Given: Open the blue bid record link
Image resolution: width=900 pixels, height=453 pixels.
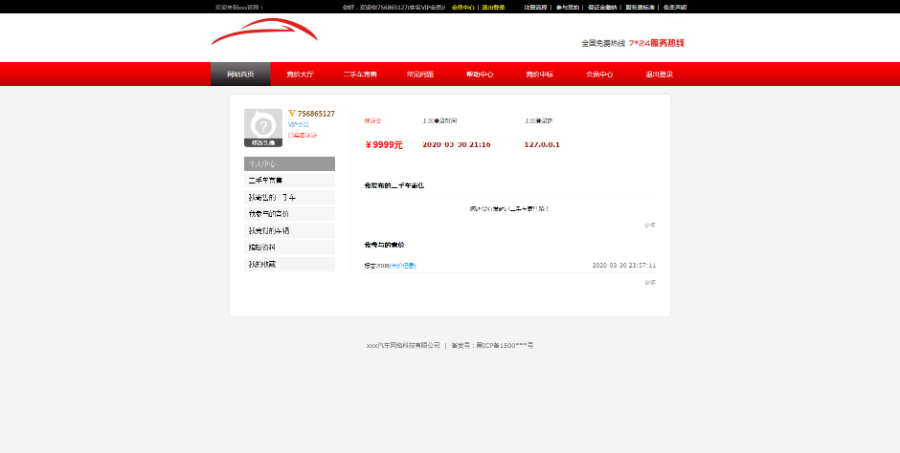Looking at the screenshot, I should pyautogui.click(x=403, y=266).
